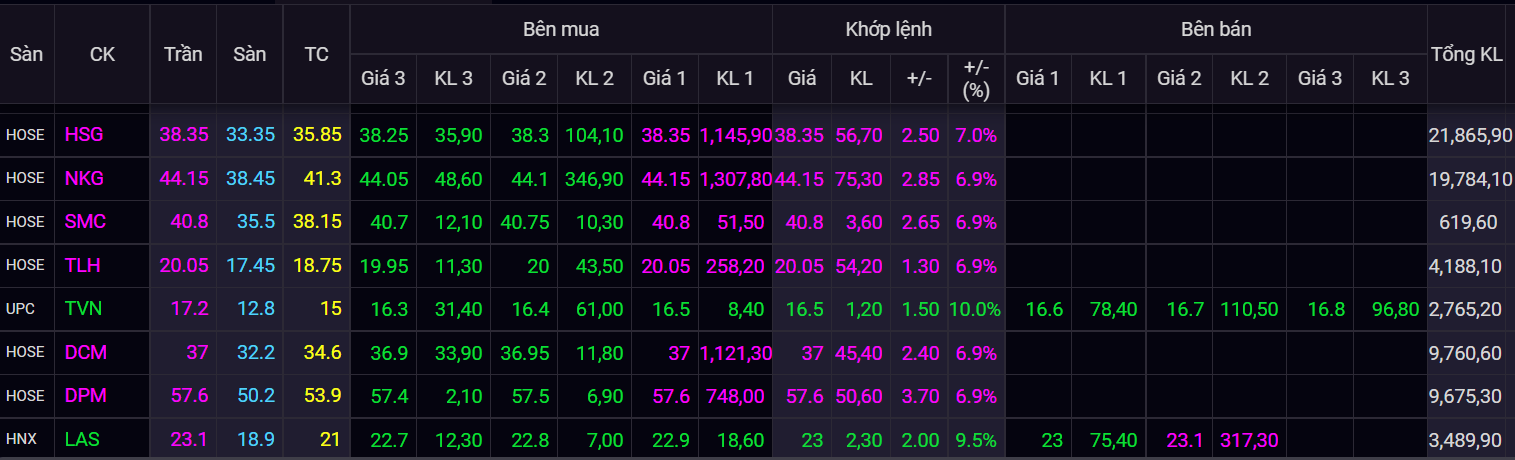
Task: Open the TVN ticker
Action: pos(83,309)
